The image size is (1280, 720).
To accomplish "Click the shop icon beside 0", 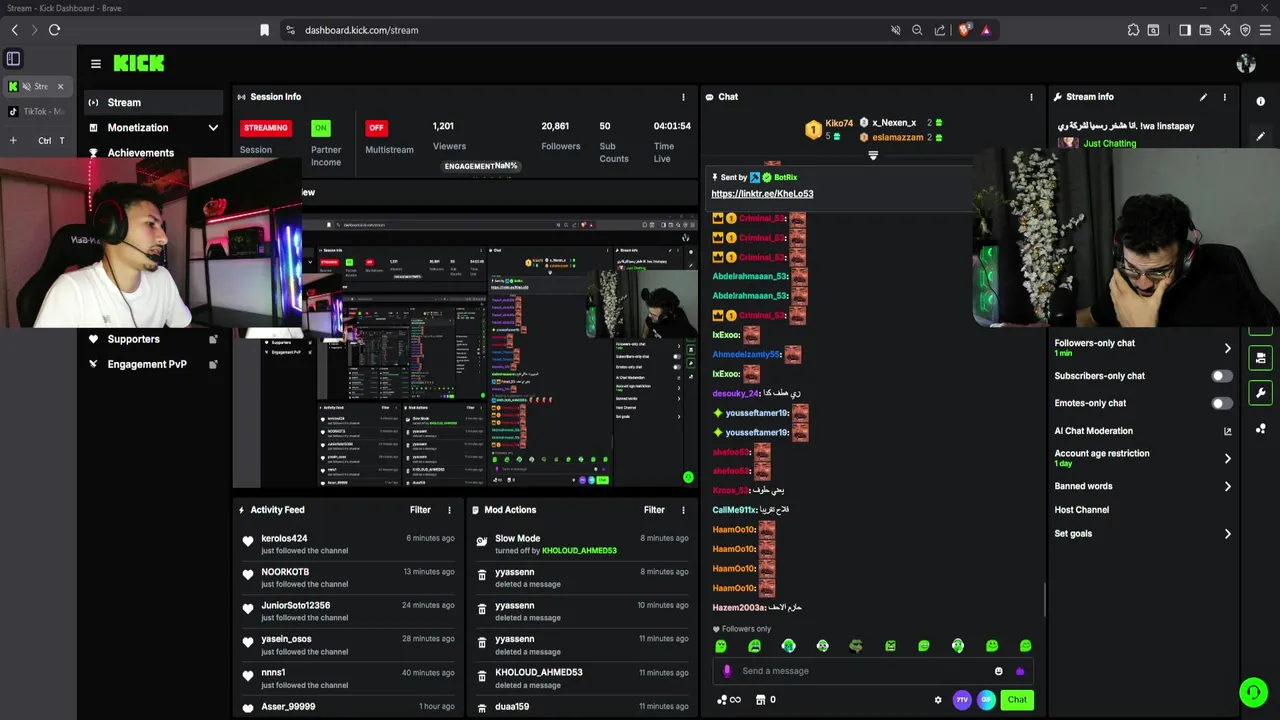I will point(760,700).
